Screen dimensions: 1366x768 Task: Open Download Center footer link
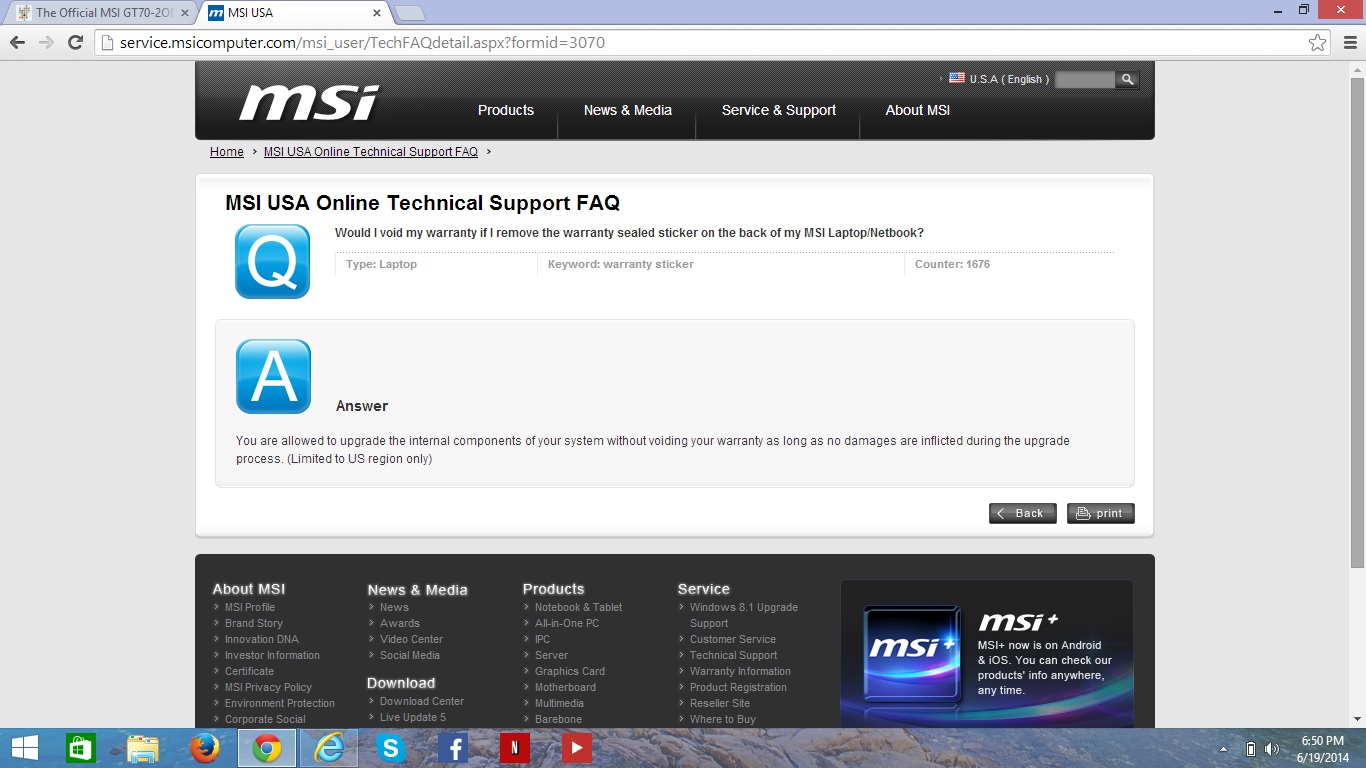(x=422, y=701)
